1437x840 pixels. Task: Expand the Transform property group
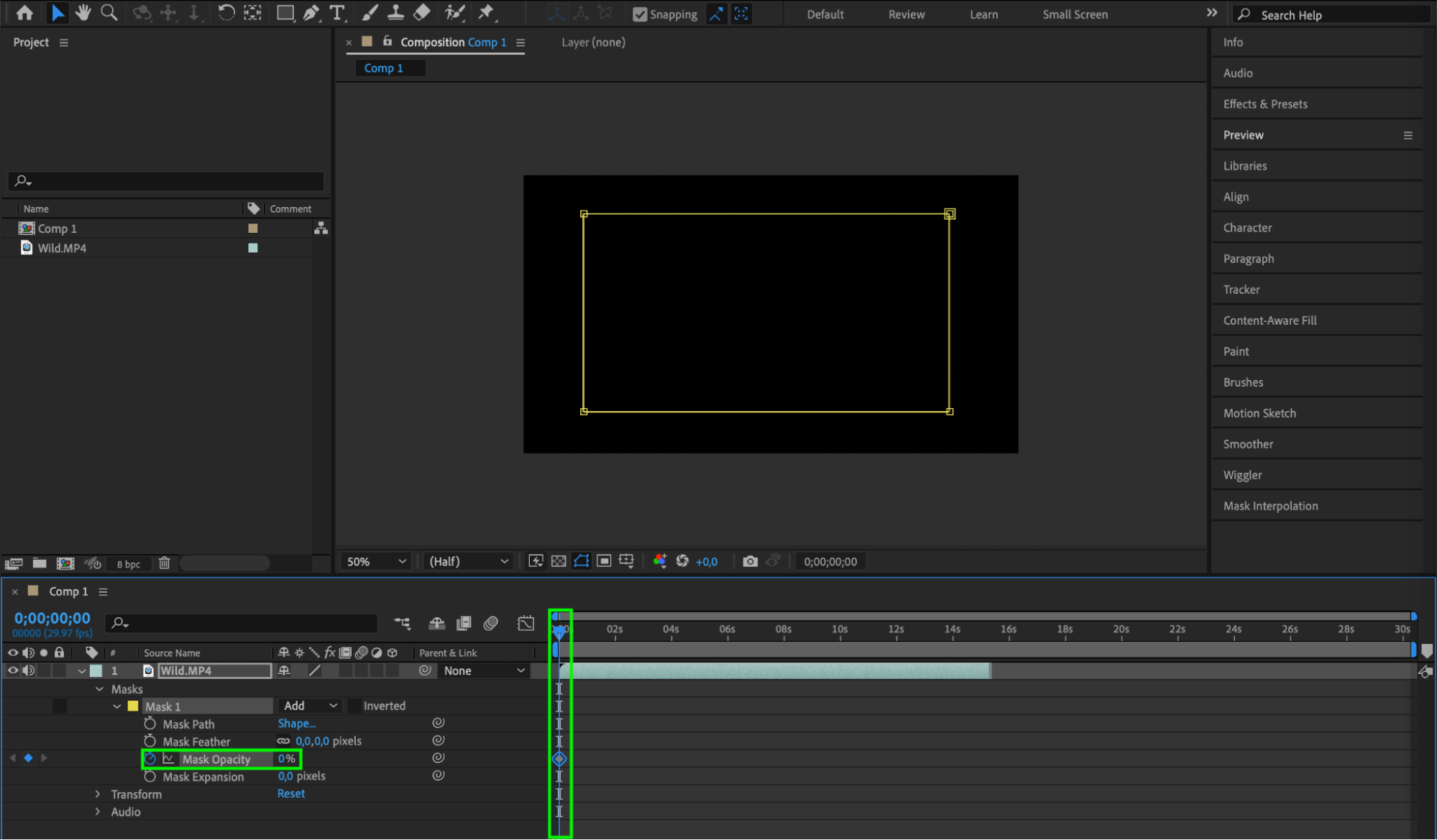[x=98, y=794]
